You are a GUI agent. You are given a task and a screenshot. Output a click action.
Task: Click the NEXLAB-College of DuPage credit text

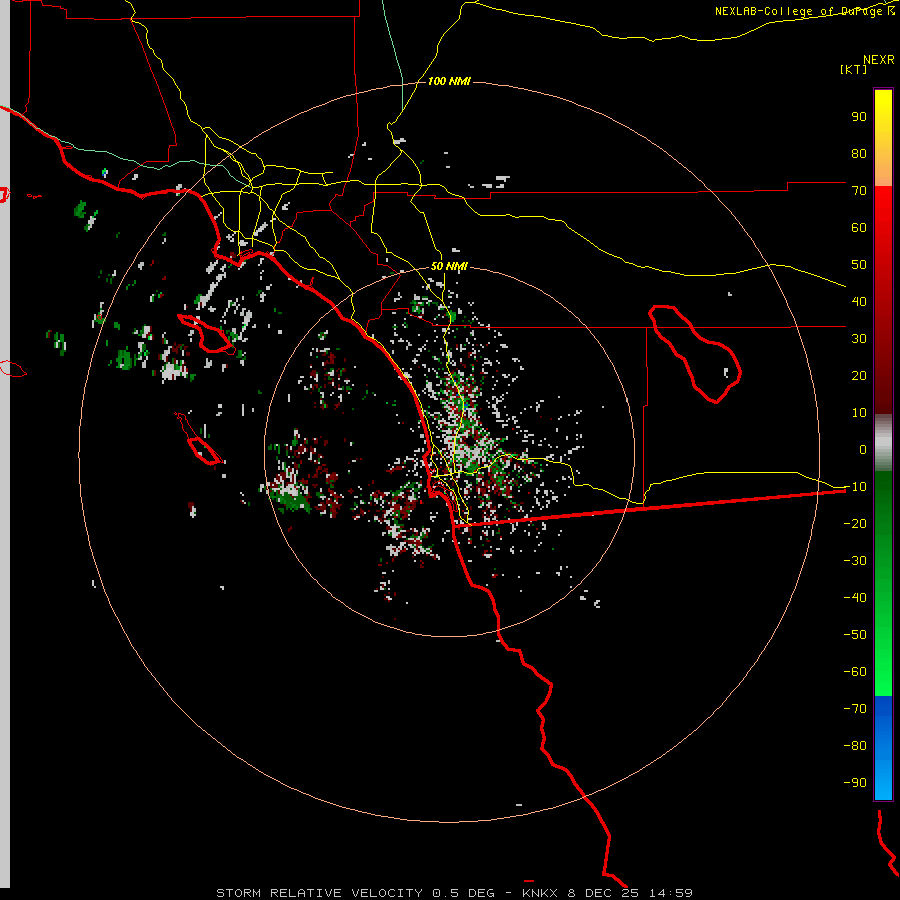click(x=798, y=11)
